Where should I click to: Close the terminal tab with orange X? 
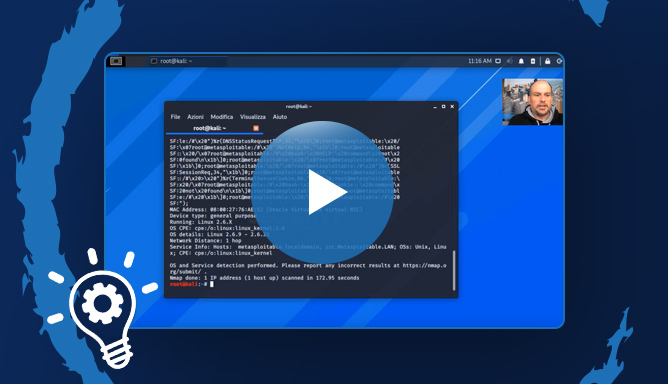[256, 128]
